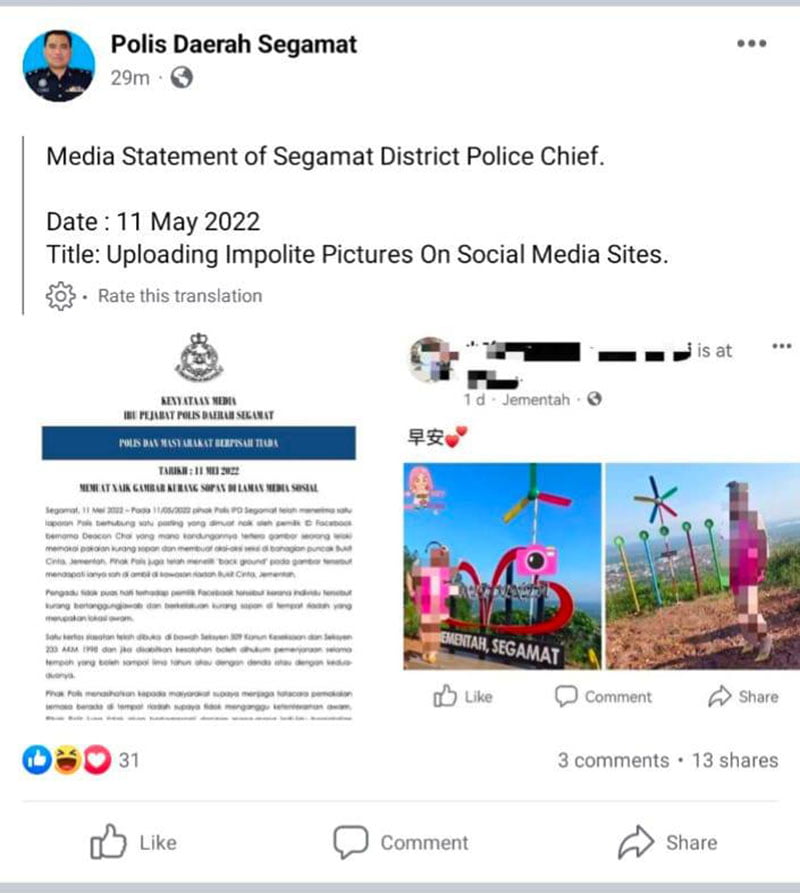800x893 pixels.
Task: Open translation settings gear icon
Action: coord(60,296)
